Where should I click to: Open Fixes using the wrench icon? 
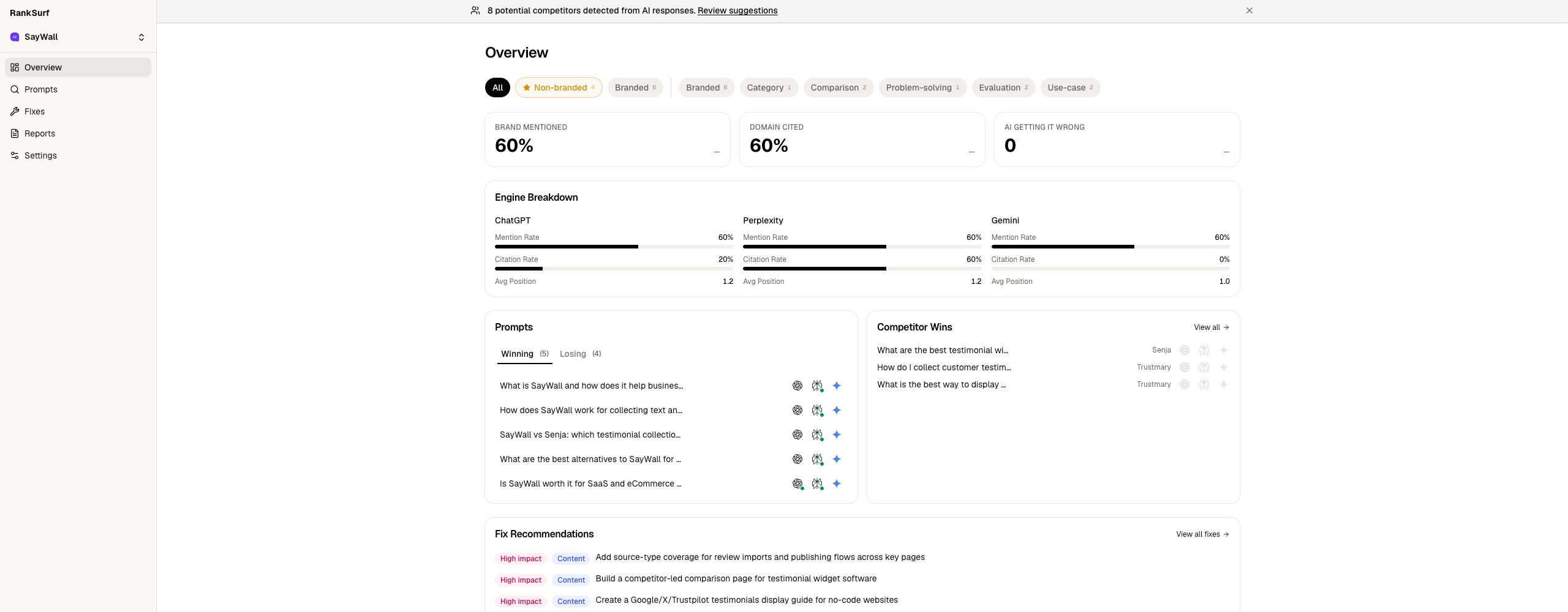(15, 111)
